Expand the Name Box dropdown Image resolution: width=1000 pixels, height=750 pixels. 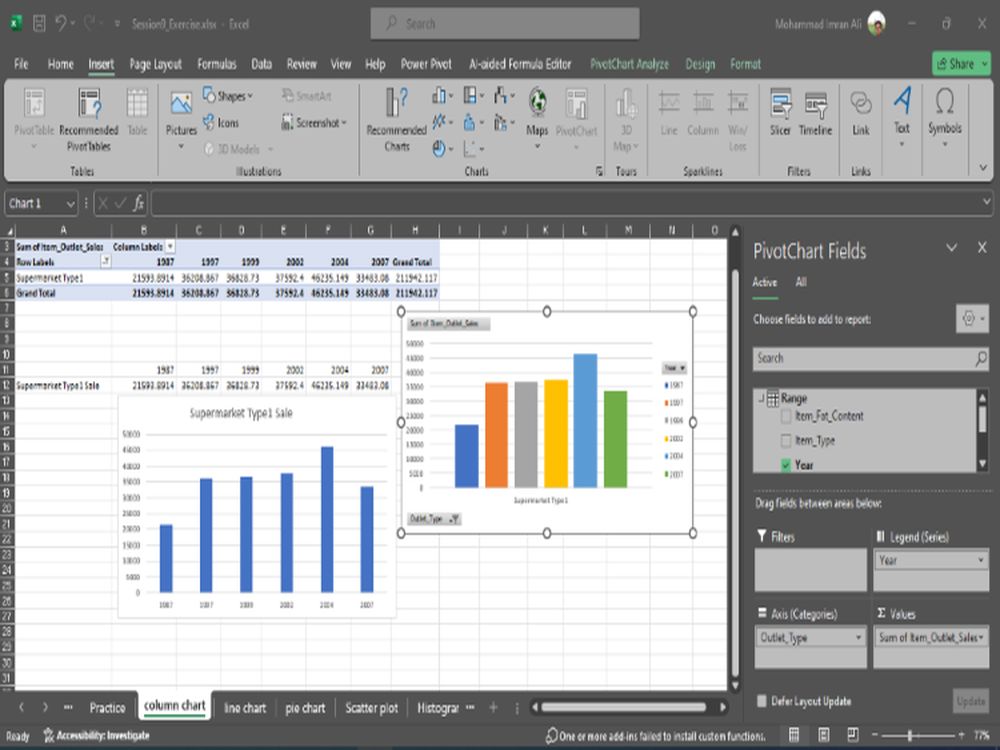click(70, 204)
